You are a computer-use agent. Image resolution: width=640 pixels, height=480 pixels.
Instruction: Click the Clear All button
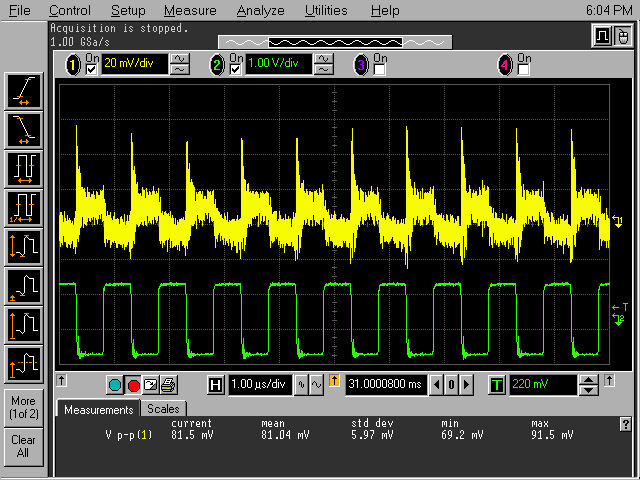23,446
